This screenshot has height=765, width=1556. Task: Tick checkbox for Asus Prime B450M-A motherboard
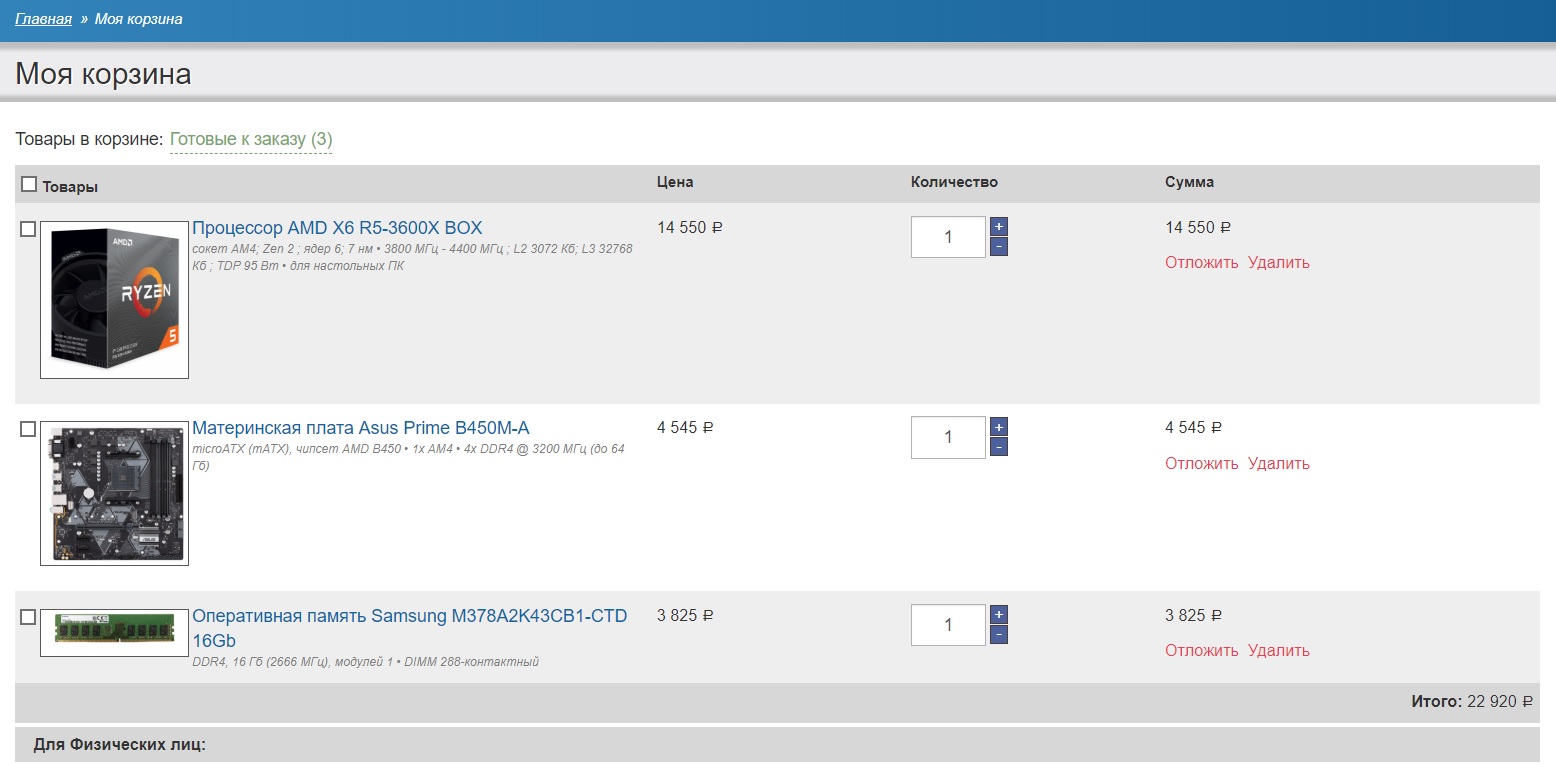click(28, 429)
